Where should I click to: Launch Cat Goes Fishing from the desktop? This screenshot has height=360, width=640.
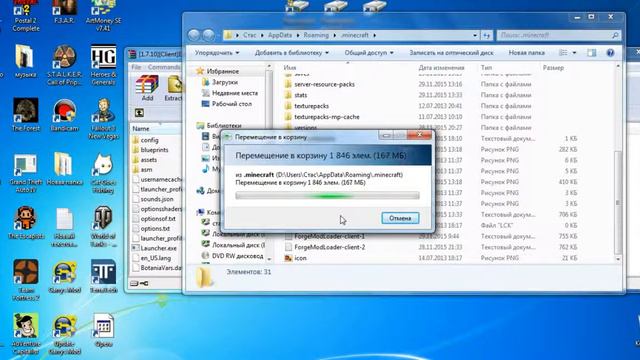click(x=103, y=173)
